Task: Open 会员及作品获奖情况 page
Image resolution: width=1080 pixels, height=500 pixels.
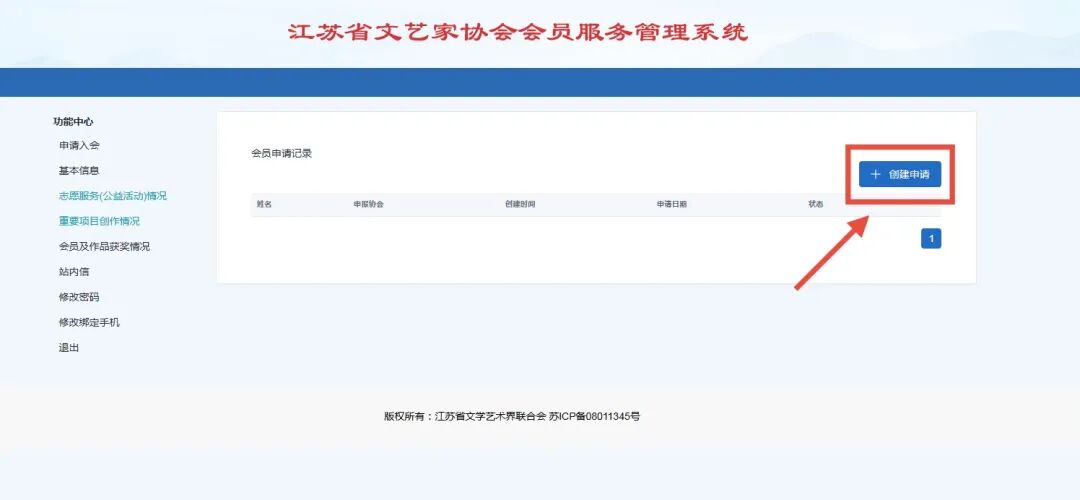Action: (104, 246)
